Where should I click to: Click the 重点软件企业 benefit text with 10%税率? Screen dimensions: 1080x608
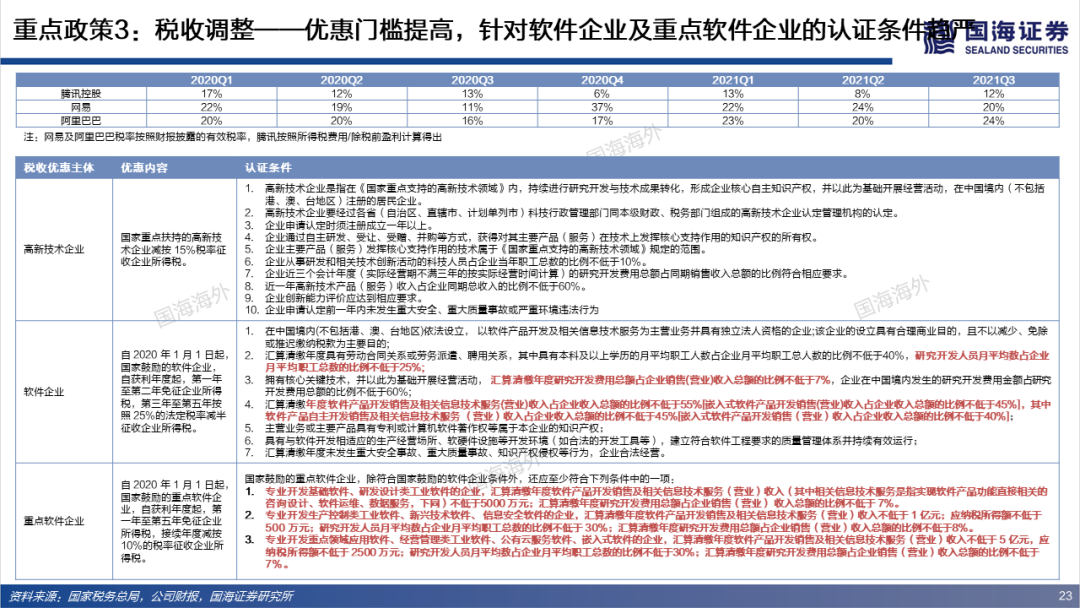point(174,521)
